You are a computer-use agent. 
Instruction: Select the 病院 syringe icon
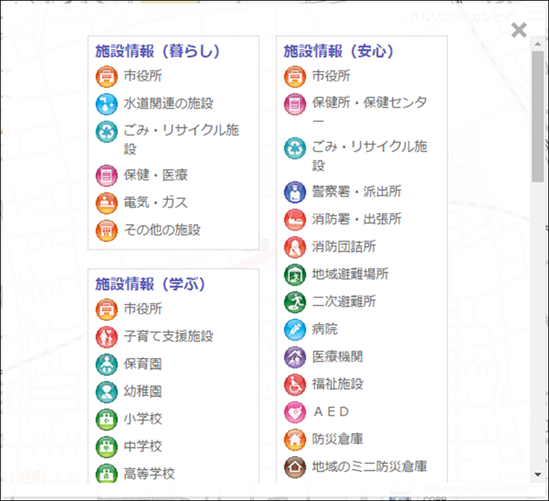(295, 329)
